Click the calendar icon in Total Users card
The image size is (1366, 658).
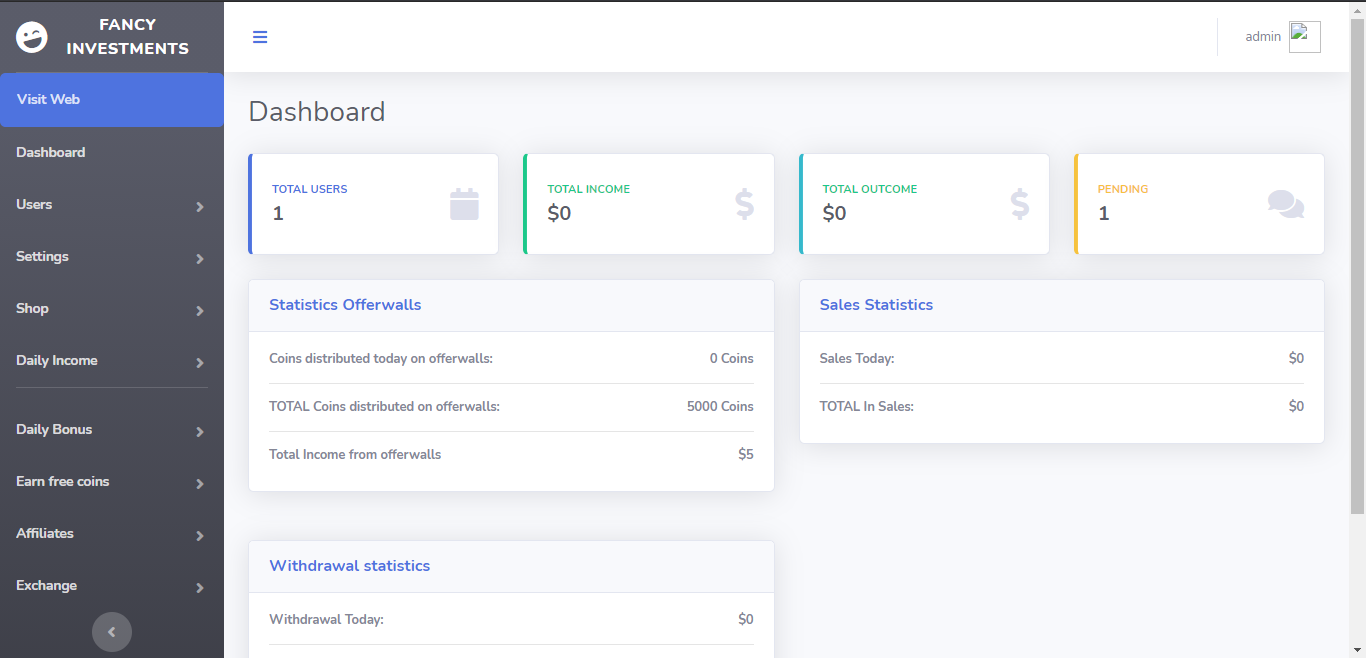pos(464,204)
